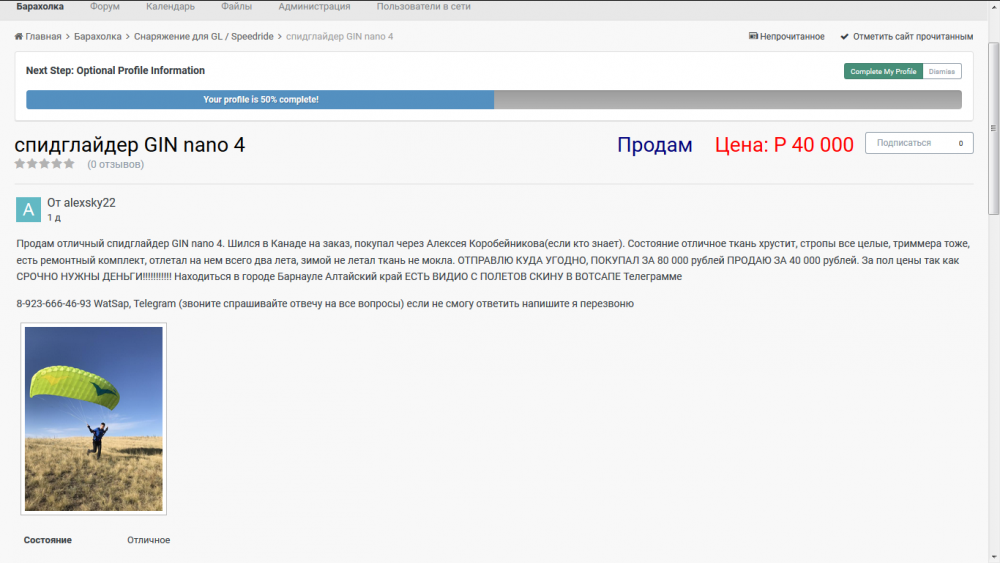This screenshot has width=1000, height=563.
Task: Open the Календарь menu tab
Action: point(170,6)
